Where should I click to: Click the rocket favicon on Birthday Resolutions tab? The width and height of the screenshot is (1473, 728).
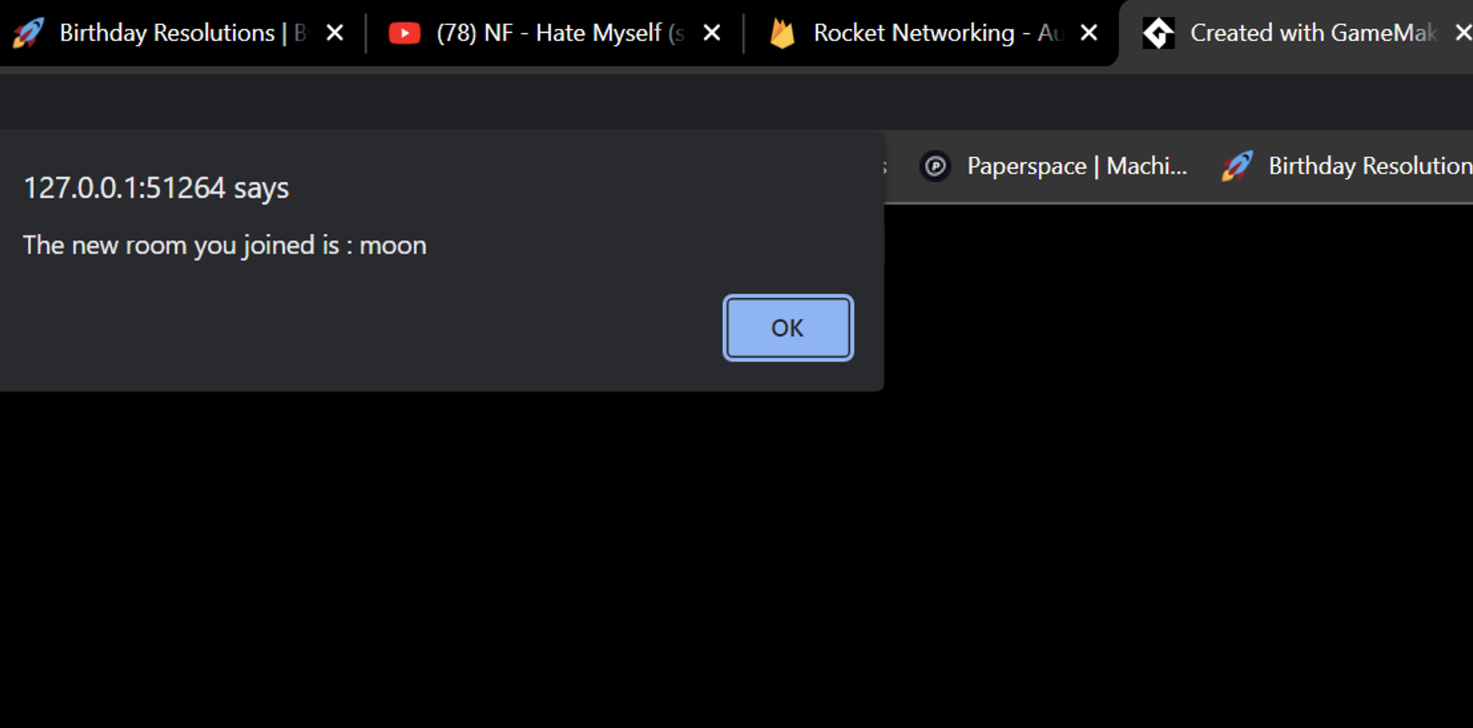click(x=28, y=33)
